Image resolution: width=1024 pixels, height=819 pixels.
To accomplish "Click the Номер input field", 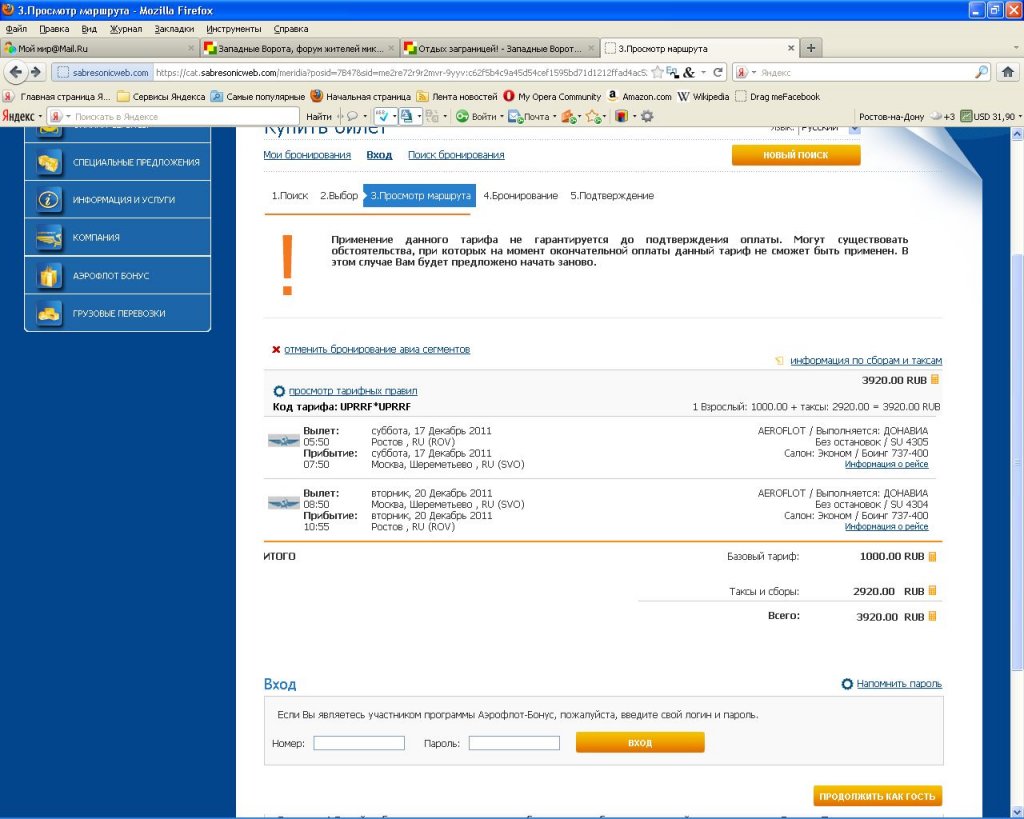I will pos(359,743).
